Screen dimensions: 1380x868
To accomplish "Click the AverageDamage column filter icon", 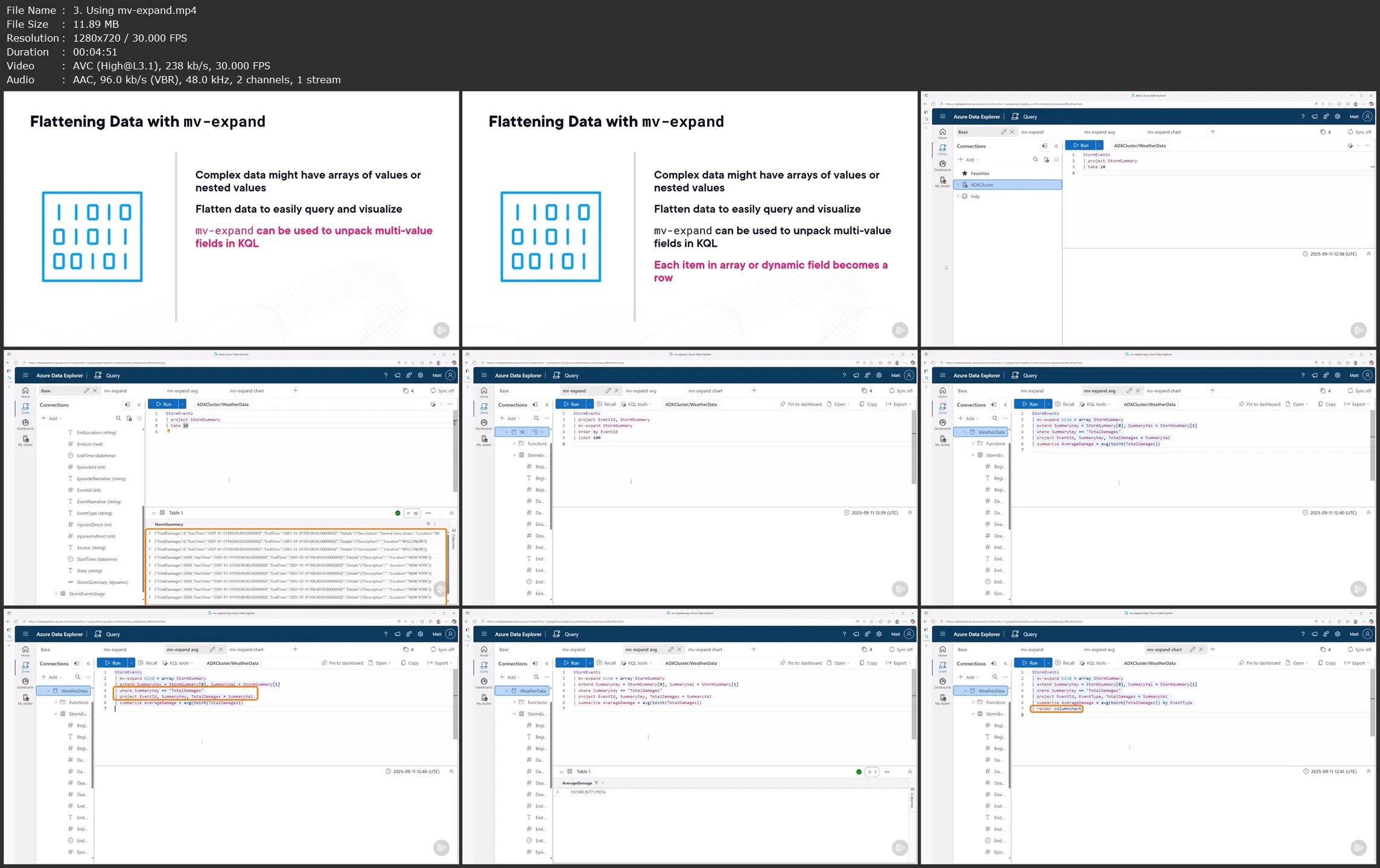I will coord(596,783).
